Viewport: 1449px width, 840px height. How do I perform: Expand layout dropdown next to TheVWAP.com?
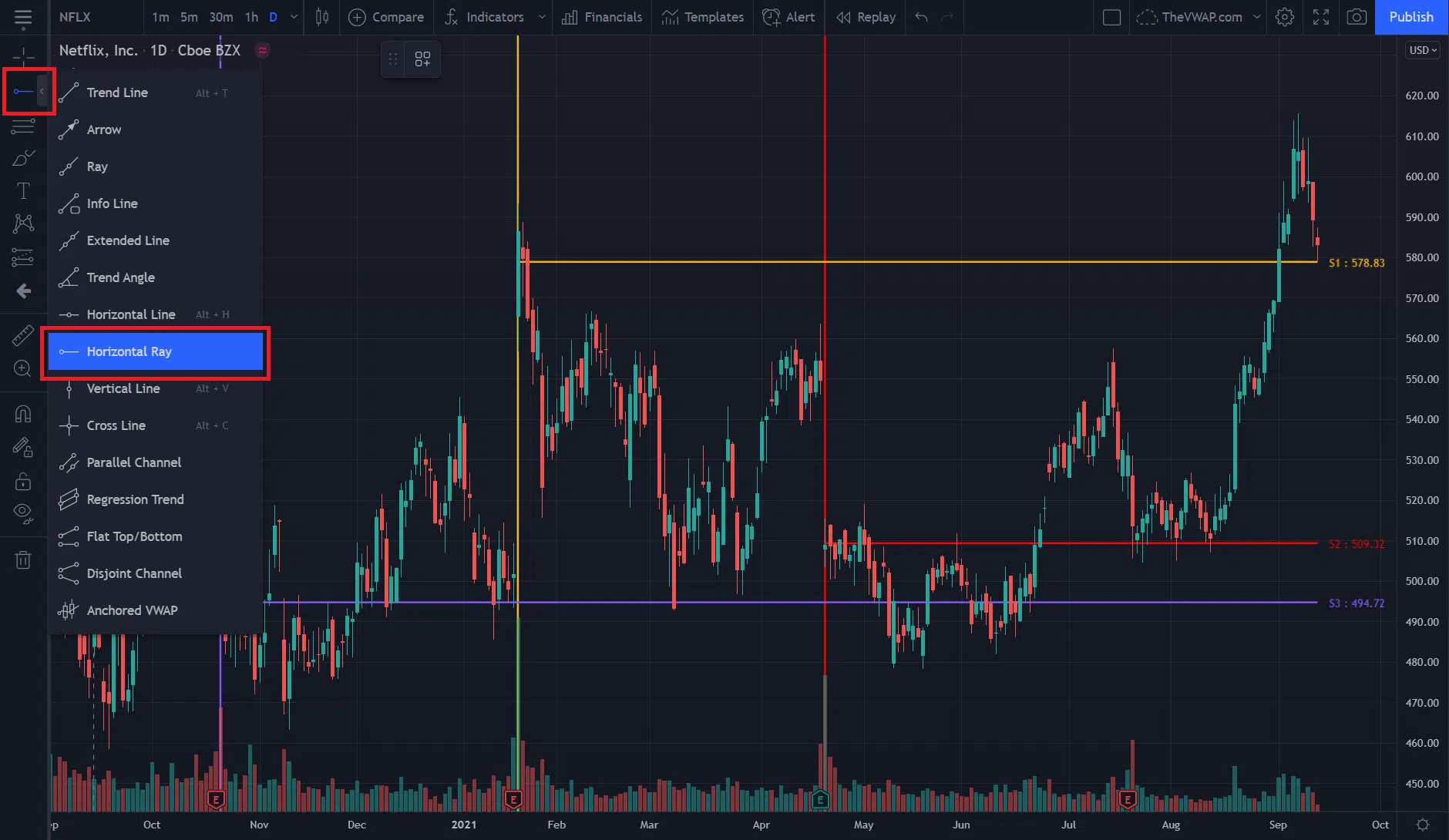tap(1257, 17)
